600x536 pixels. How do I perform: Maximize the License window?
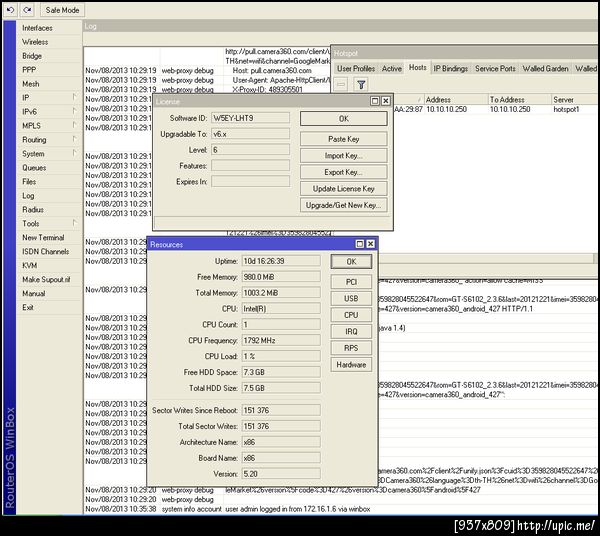pyautogui.click(x=375, y=101)
